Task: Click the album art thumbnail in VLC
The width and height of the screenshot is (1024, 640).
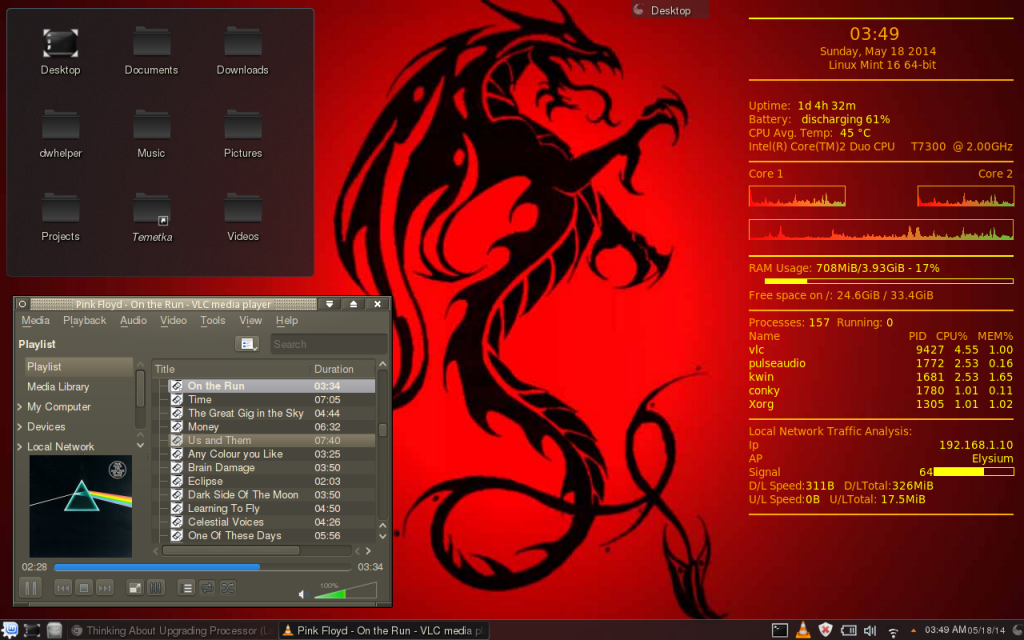Action: (80, 506)
